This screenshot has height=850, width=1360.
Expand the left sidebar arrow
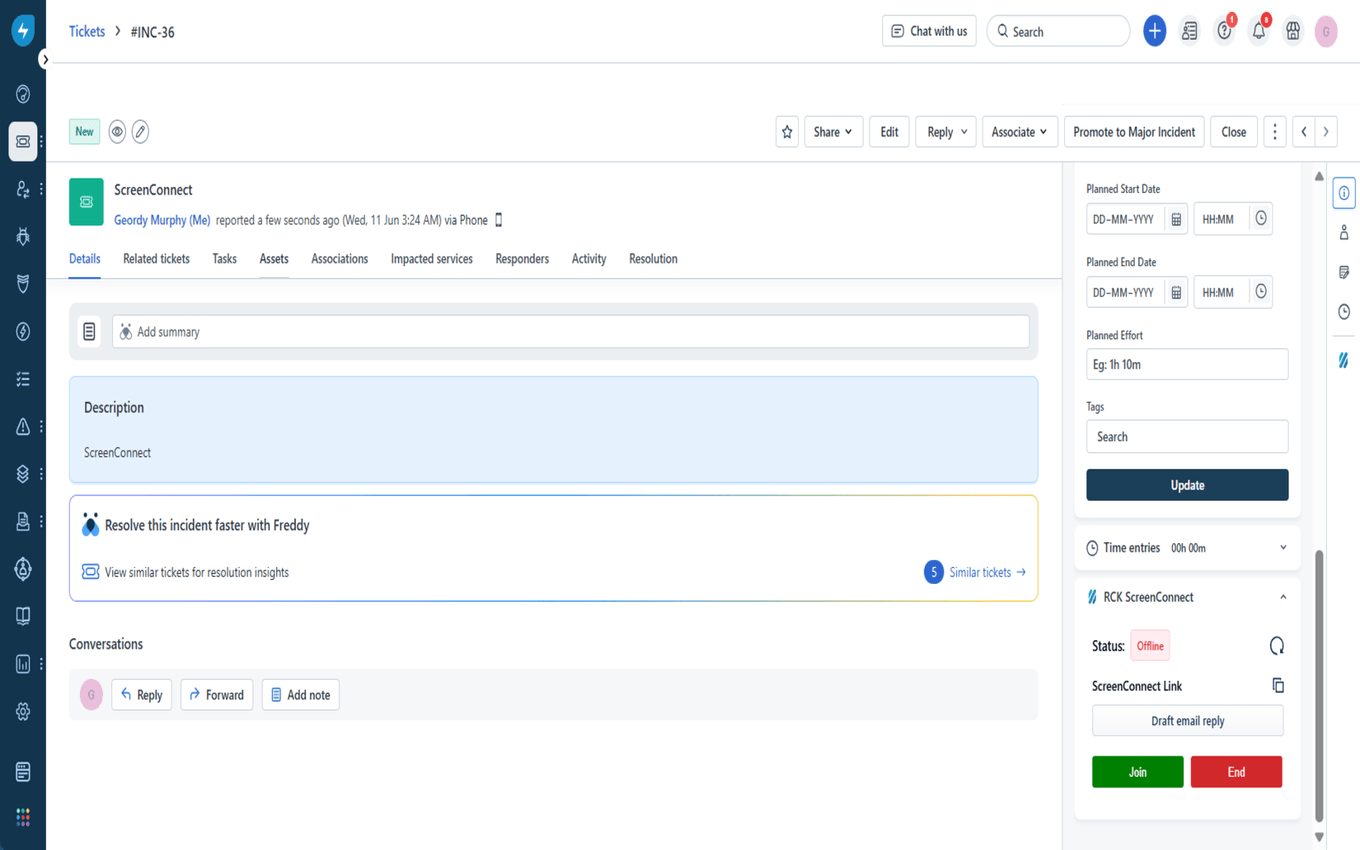click(x=45, y=60)
